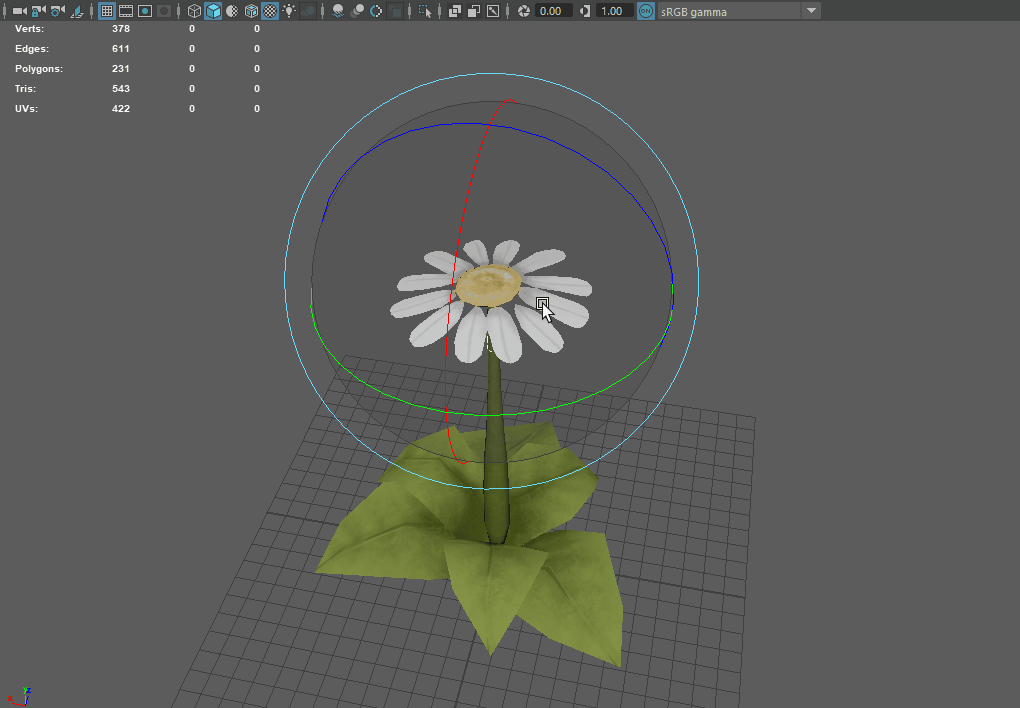Click the Use Default Material icon
Screen dimensions: 1020x708
pyautogui.click(x=232, y=11)
